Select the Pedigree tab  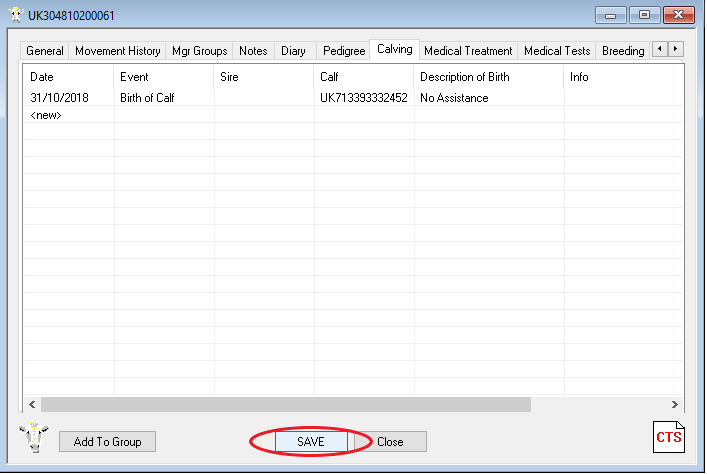tap(344, 51)
